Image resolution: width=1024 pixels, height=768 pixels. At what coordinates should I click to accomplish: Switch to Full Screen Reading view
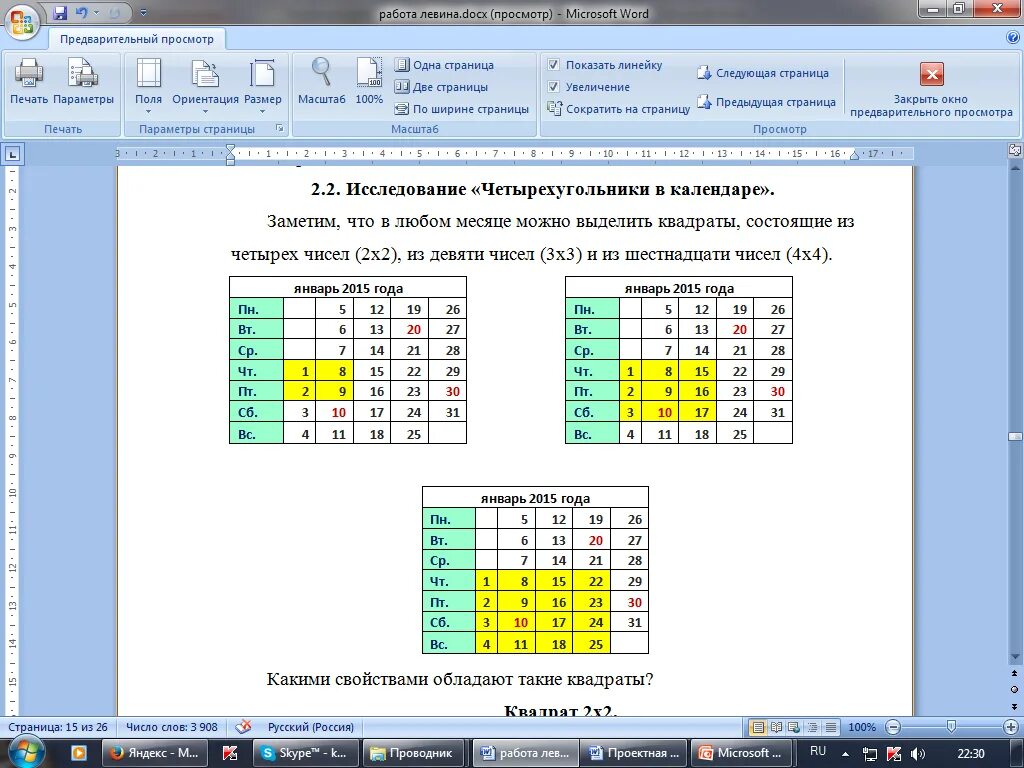[x=776, y=727]
